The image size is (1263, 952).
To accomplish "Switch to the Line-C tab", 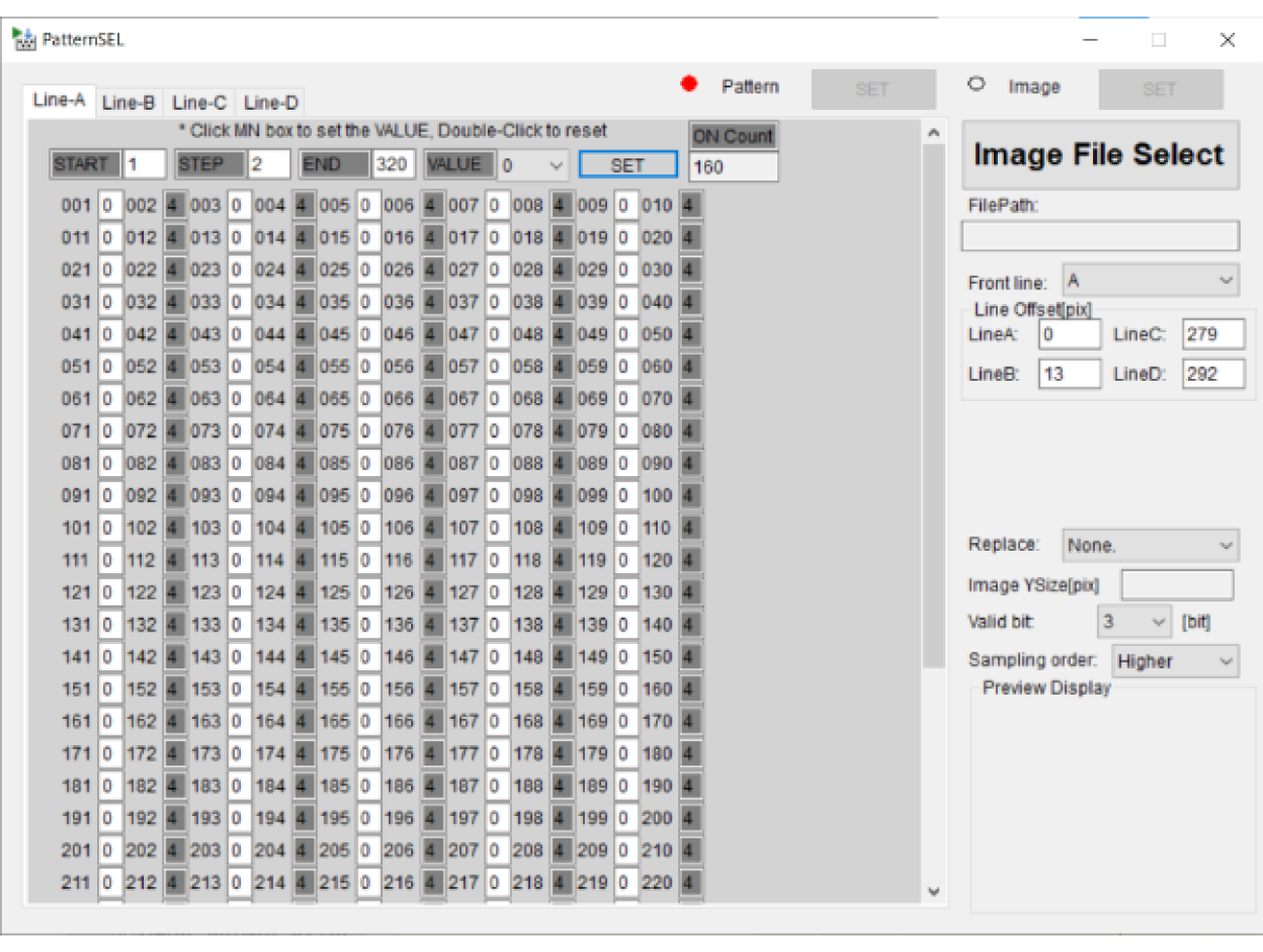I will [199, 102].
